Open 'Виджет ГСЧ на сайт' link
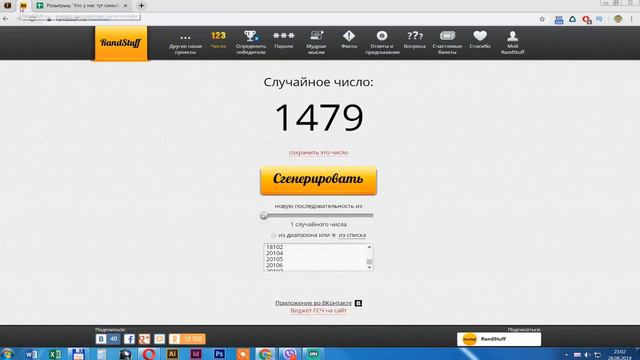 pyautogui.click(x=318, y=310)
